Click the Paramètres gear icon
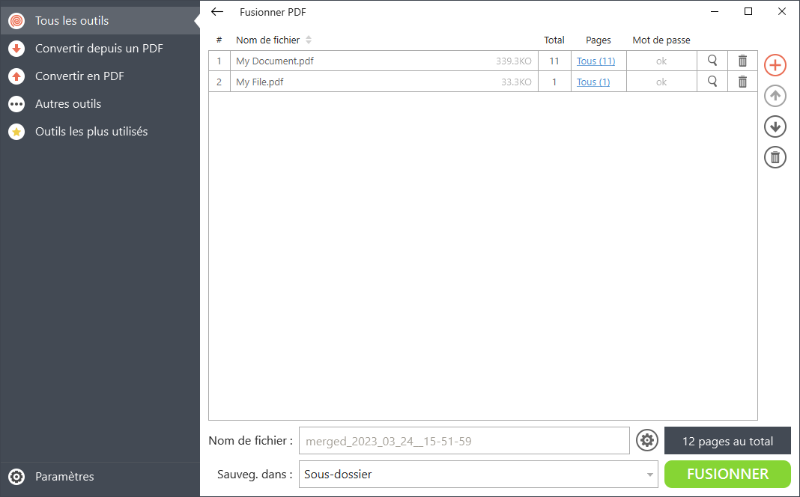The height and width of the screenshot is (497, 800). 16,477
